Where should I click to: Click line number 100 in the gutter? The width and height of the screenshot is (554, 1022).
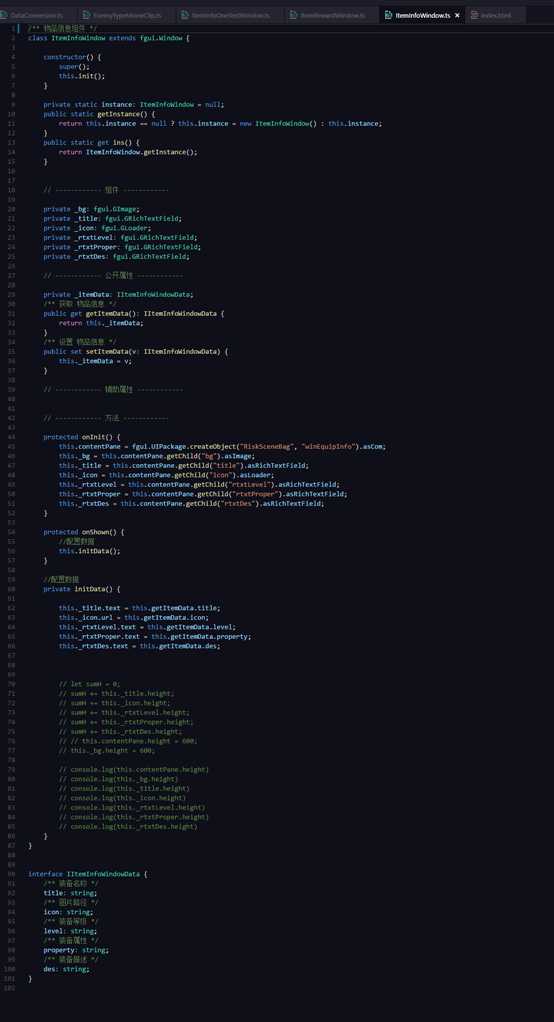11,969
